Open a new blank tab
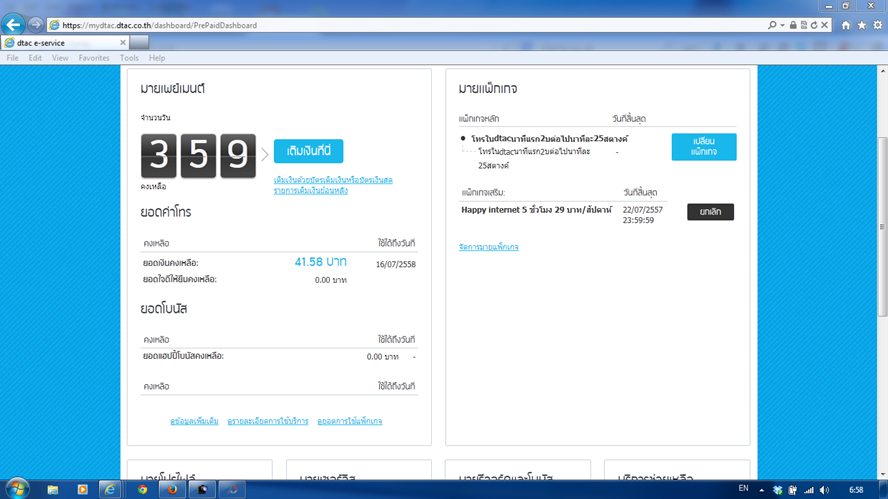888x499 pixels. point(139,42)
